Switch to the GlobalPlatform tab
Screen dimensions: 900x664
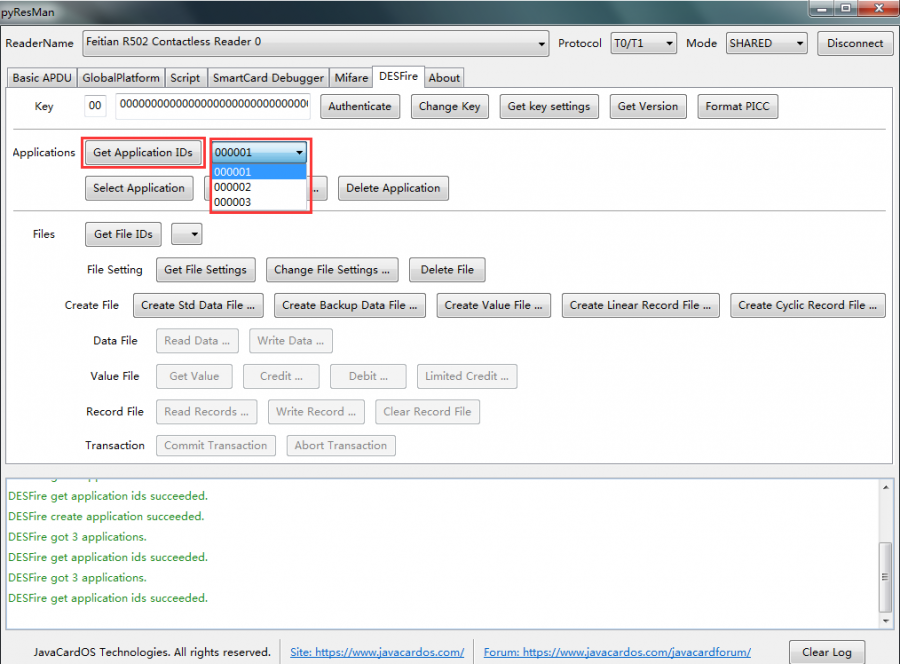(x=120, y=77)
